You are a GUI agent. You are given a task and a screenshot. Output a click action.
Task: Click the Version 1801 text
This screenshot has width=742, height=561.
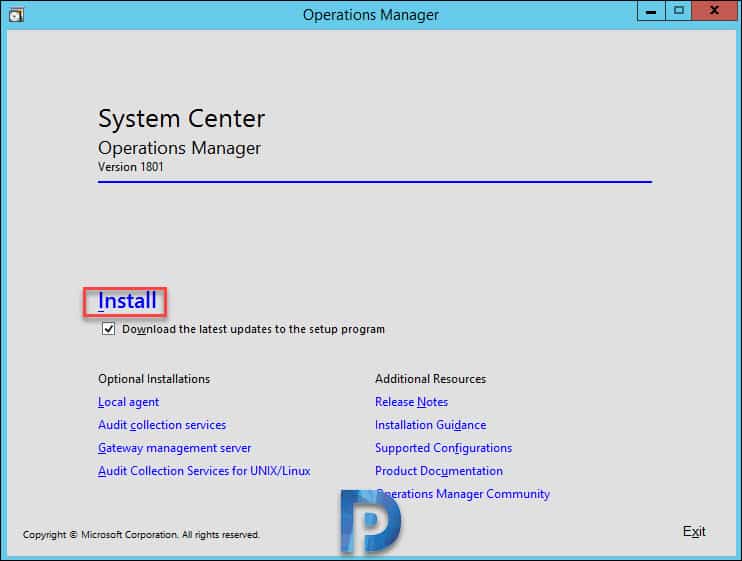(x=131, y=167)
